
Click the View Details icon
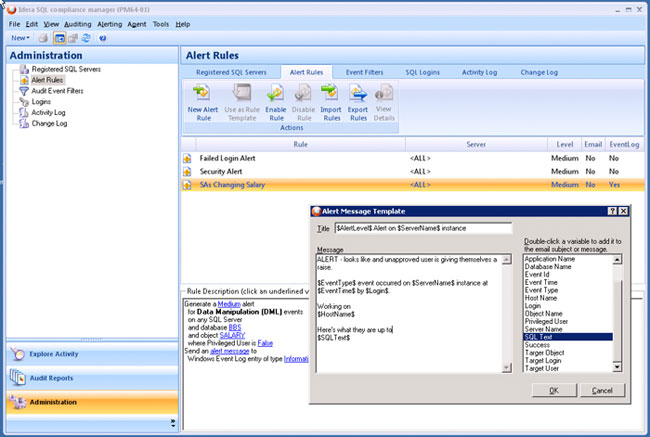pyautogui.click(x=384, y=92)
